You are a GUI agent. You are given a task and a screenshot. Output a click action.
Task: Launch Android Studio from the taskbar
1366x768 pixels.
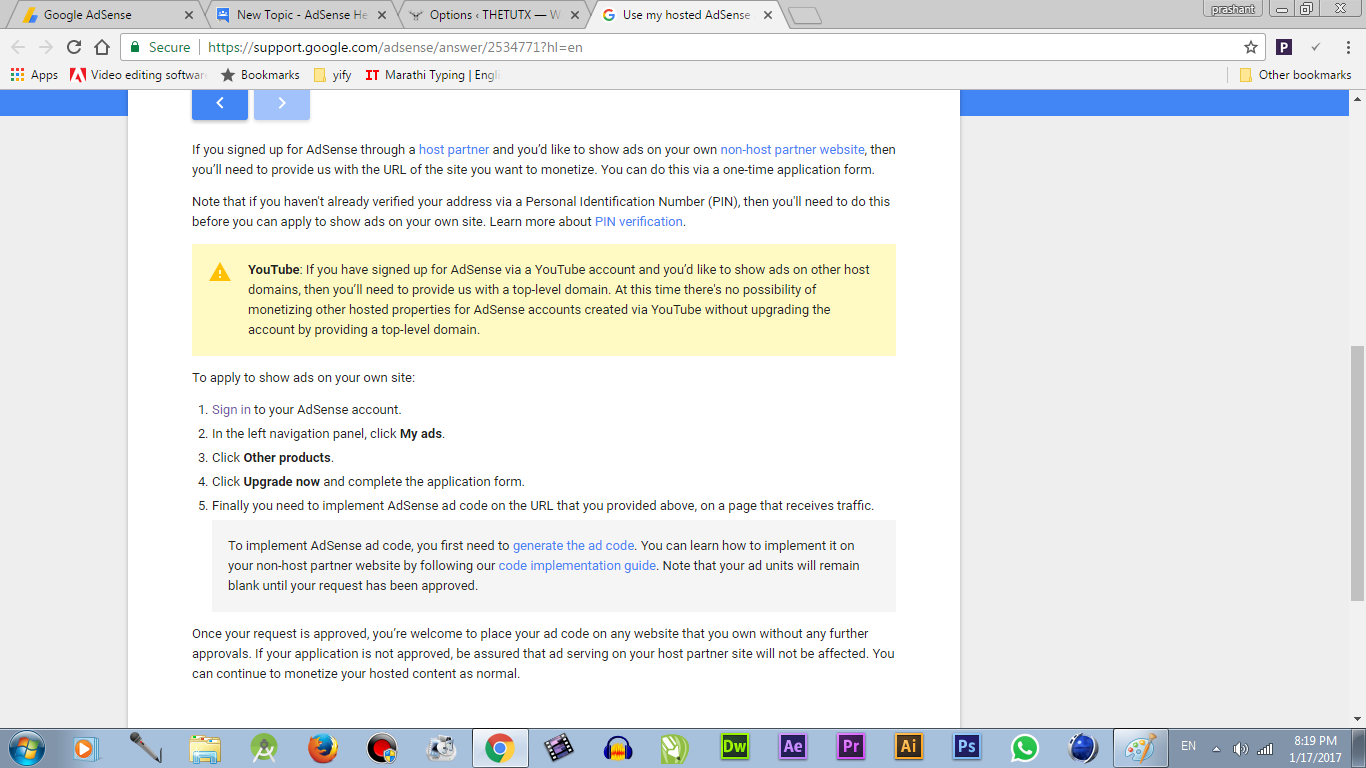pyautogui.click(x=264, y=748)
